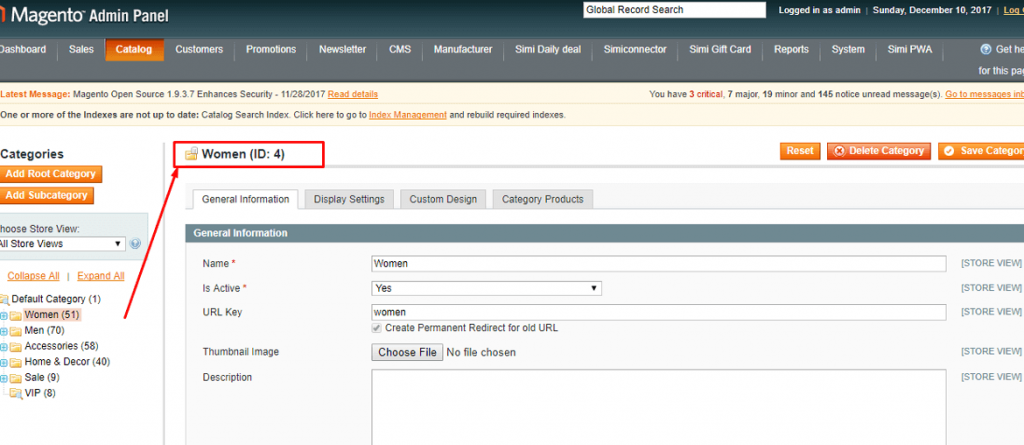Select Men (70) in the category tree
The width and height of the screenshot is (1024, 445).
coord(44,331)
